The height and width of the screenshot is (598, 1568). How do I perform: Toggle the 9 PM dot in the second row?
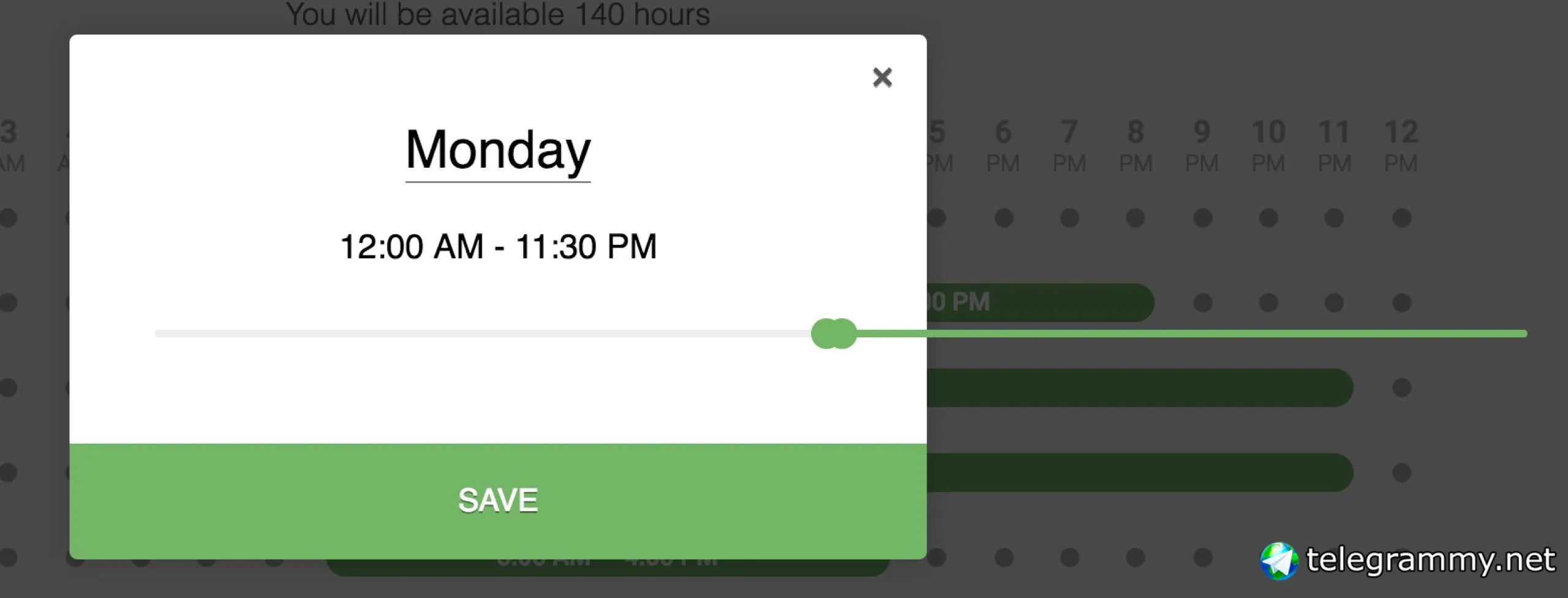pyautogui.click(x=1202, y=302)
